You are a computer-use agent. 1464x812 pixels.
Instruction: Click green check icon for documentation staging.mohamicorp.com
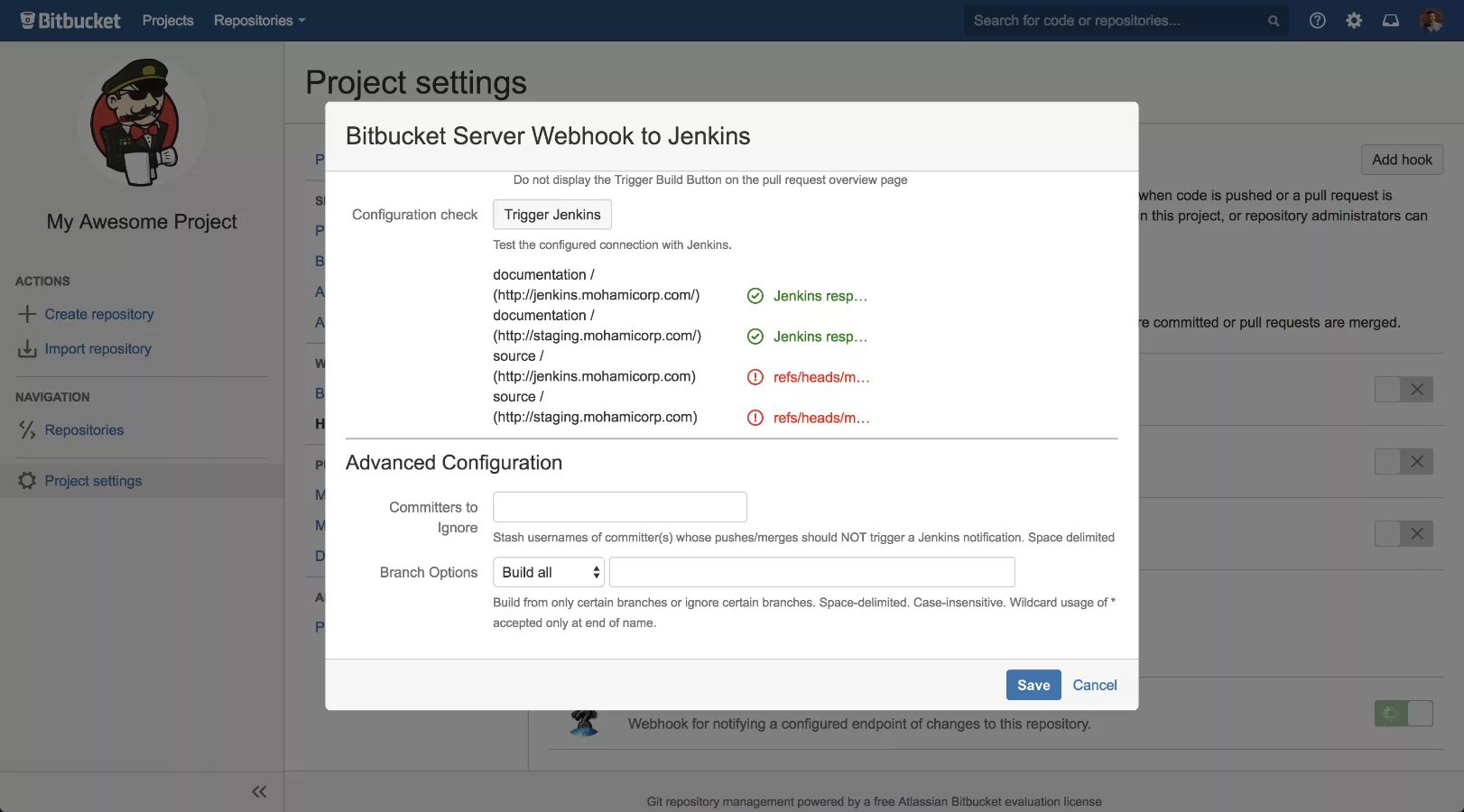tap(755, 337)
